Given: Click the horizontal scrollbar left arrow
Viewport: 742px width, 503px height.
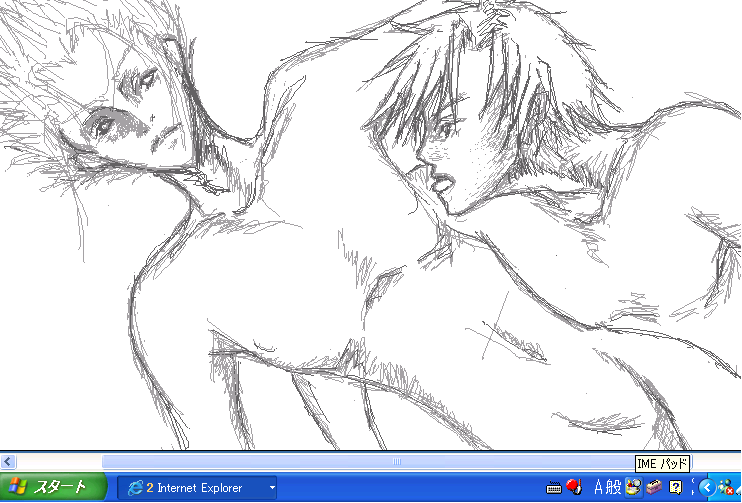Looking at the screenshot, I should [8, 461].
